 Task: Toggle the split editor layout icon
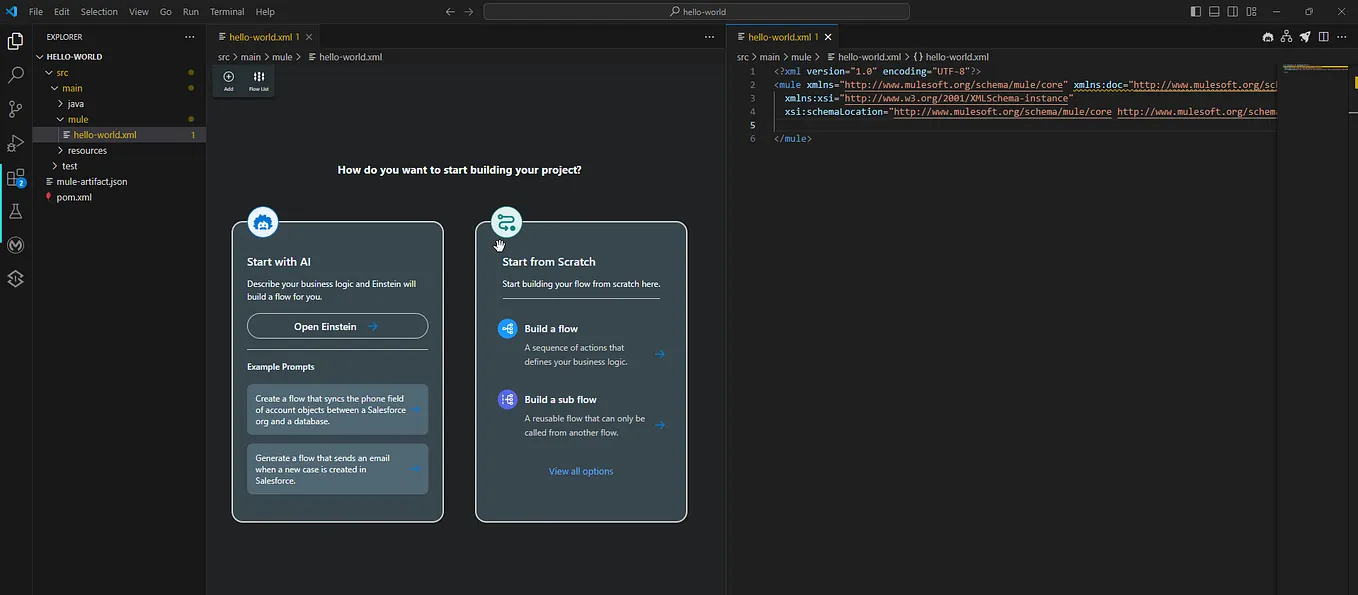click(1322, 36)
